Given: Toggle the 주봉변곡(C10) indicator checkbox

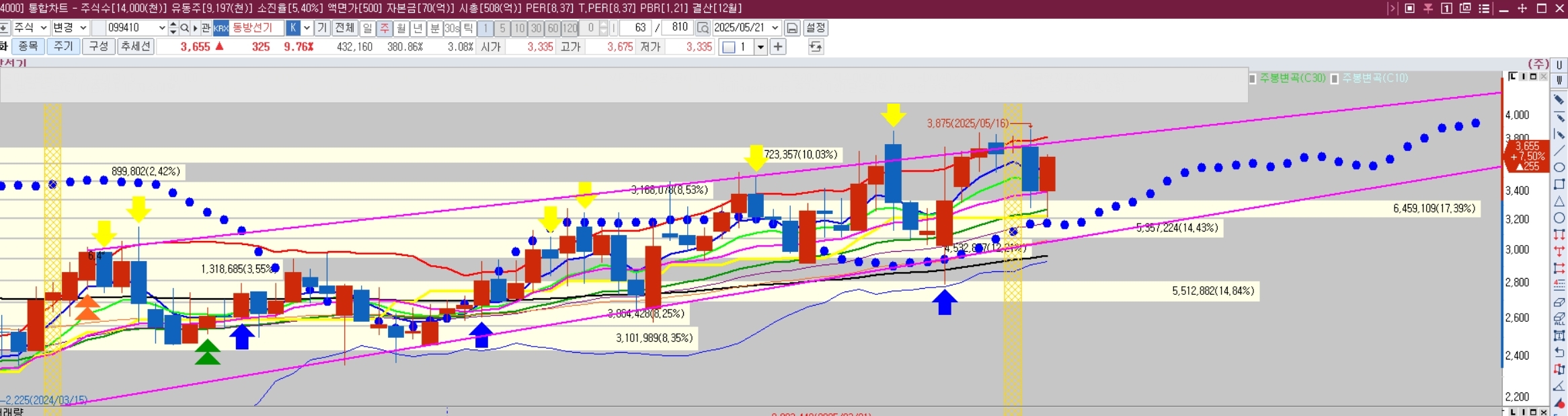Looking at the screenshot, I should click(x=1335, y=79).
